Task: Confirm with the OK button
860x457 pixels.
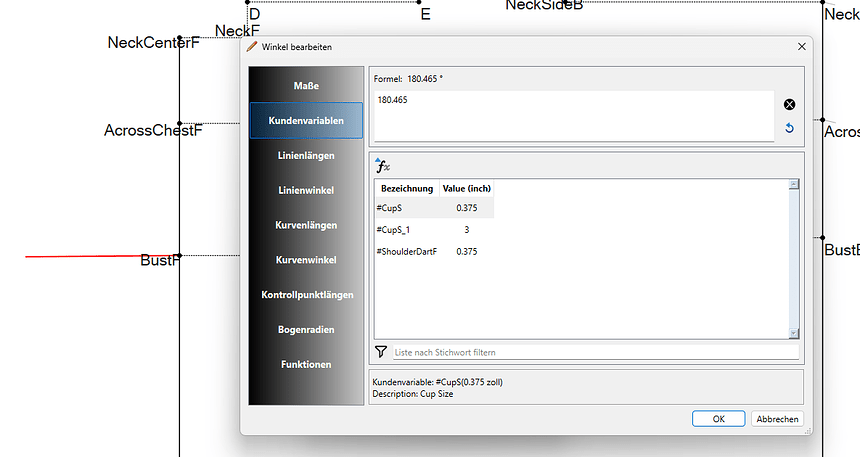Action: click(x=718, y=419)
